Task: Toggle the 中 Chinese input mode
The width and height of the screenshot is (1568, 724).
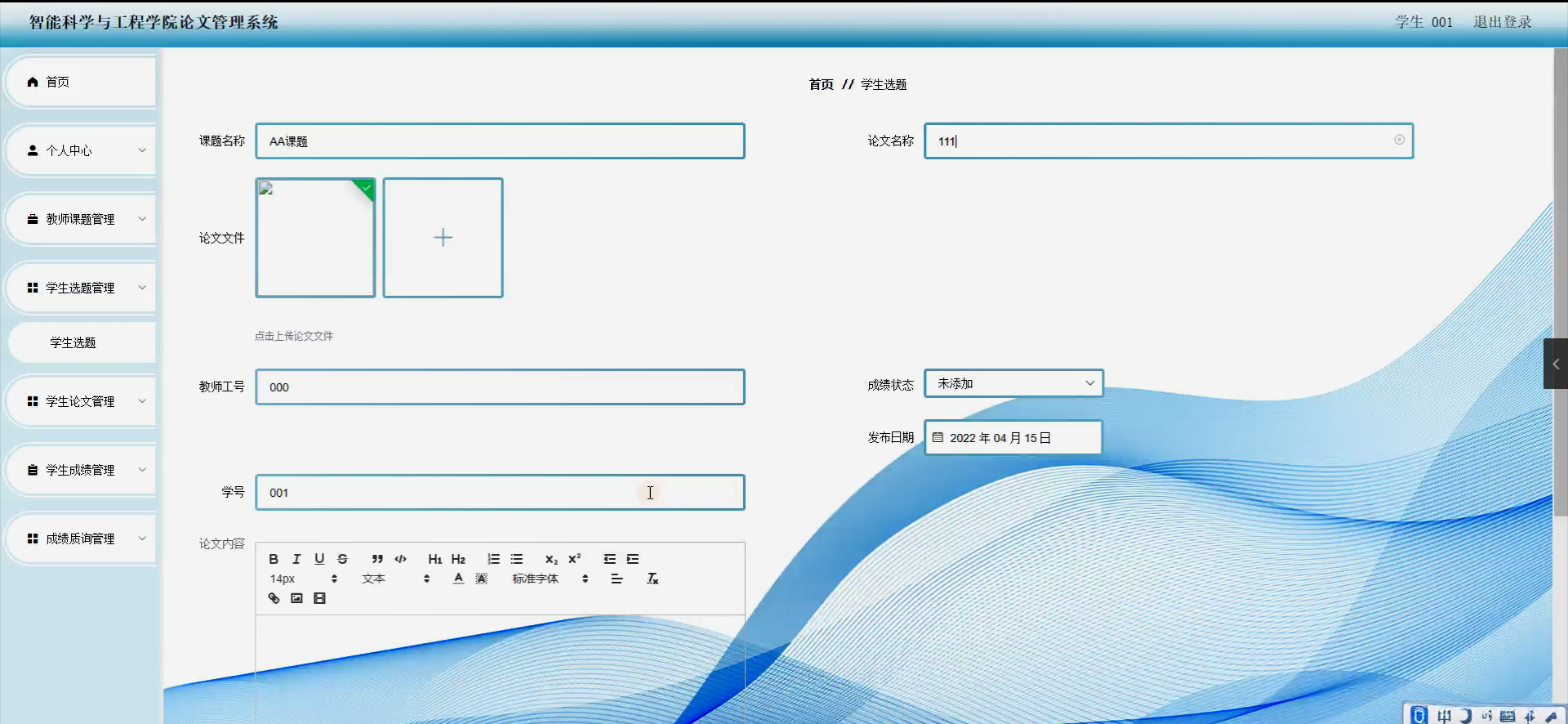Action: tap(1444, 716)
